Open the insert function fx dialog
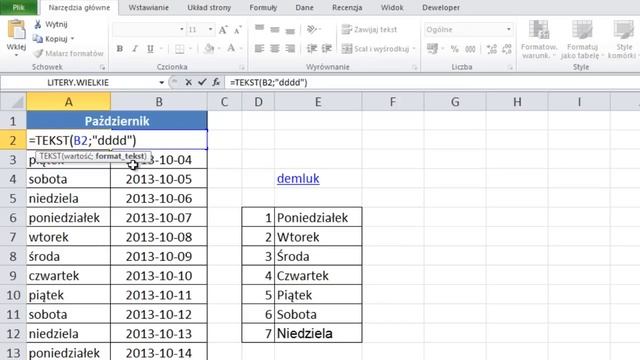Viewport: 640px width, 360px height. click(x=216, y=82)
